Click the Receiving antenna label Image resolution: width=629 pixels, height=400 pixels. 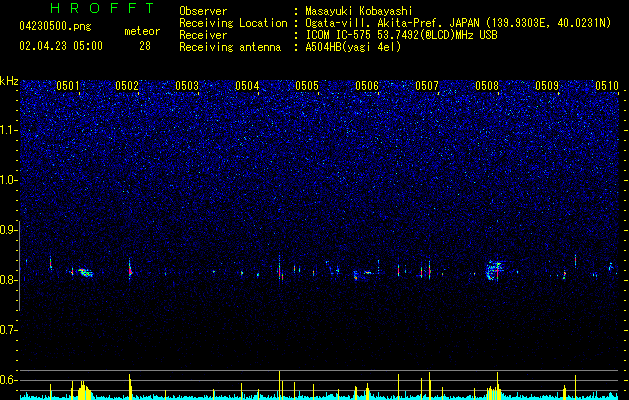tap(230, 47)
